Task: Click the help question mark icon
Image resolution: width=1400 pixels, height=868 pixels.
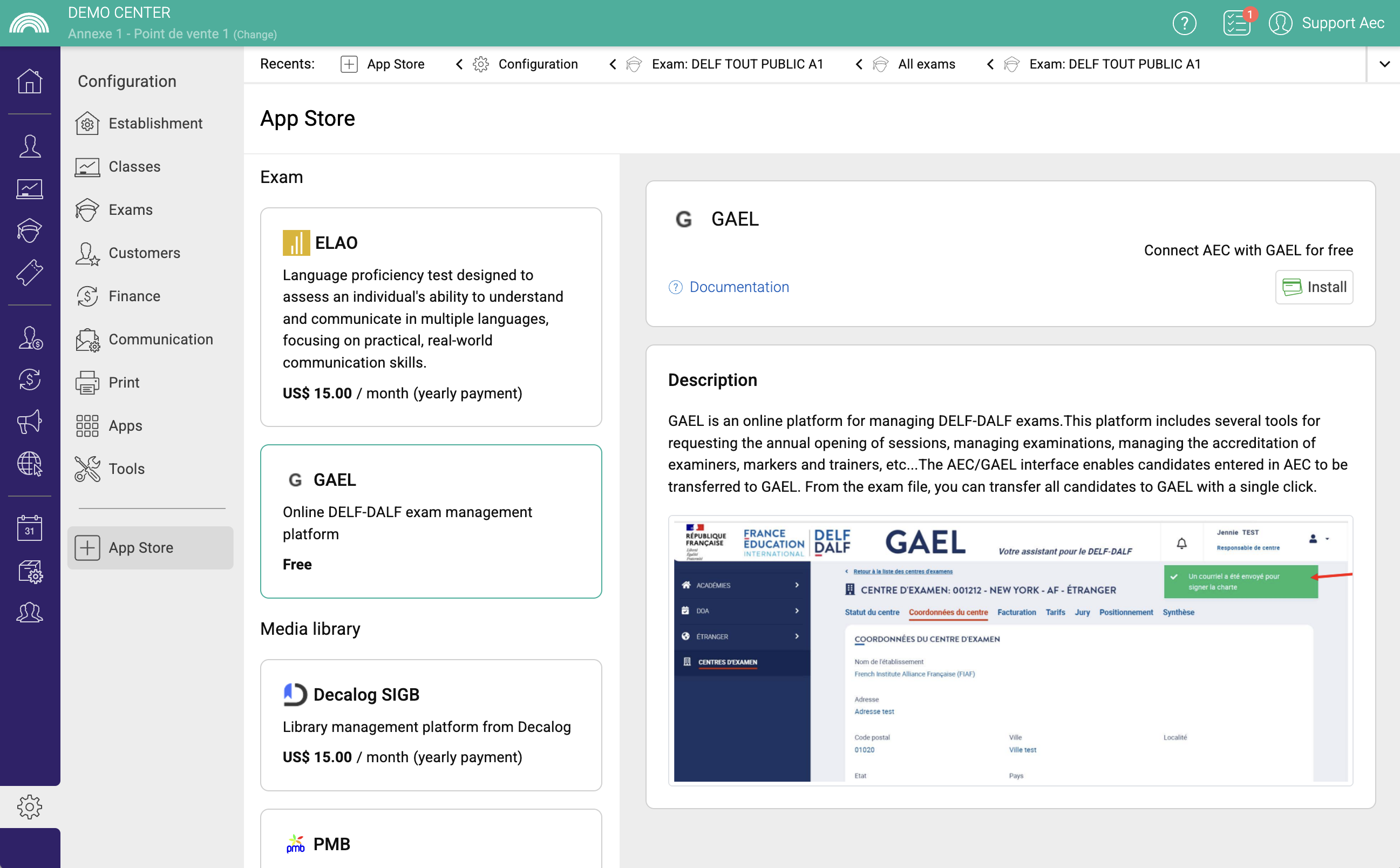Action: [x=1184, y=23]
